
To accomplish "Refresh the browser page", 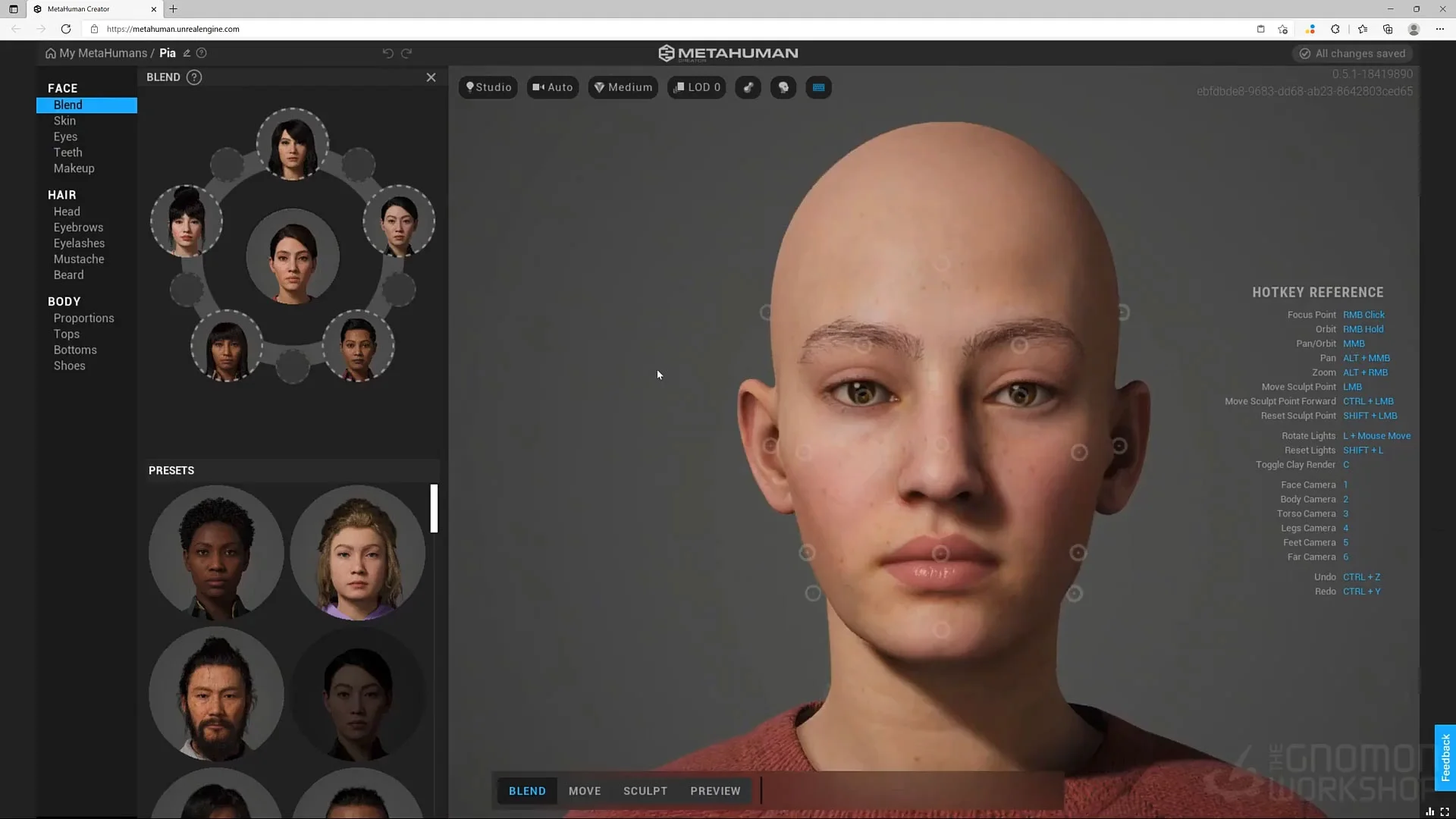I will click(x=66, y=29).
